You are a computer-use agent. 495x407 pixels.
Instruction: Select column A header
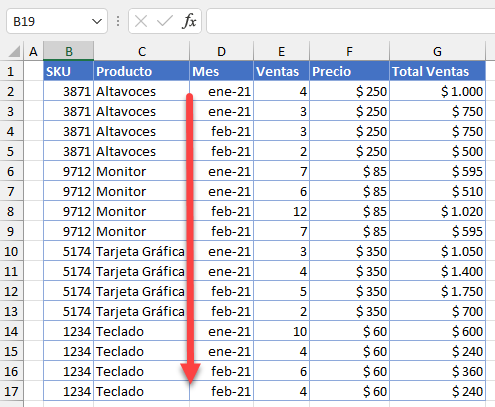tap(33, 51)
